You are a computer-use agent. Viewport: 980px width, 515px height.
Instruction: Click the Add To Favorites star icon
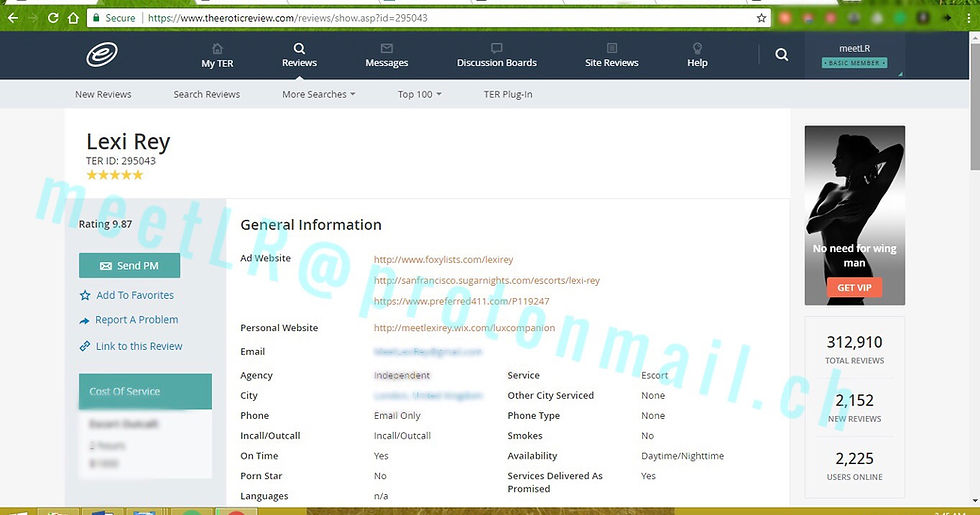coord(85,295)
